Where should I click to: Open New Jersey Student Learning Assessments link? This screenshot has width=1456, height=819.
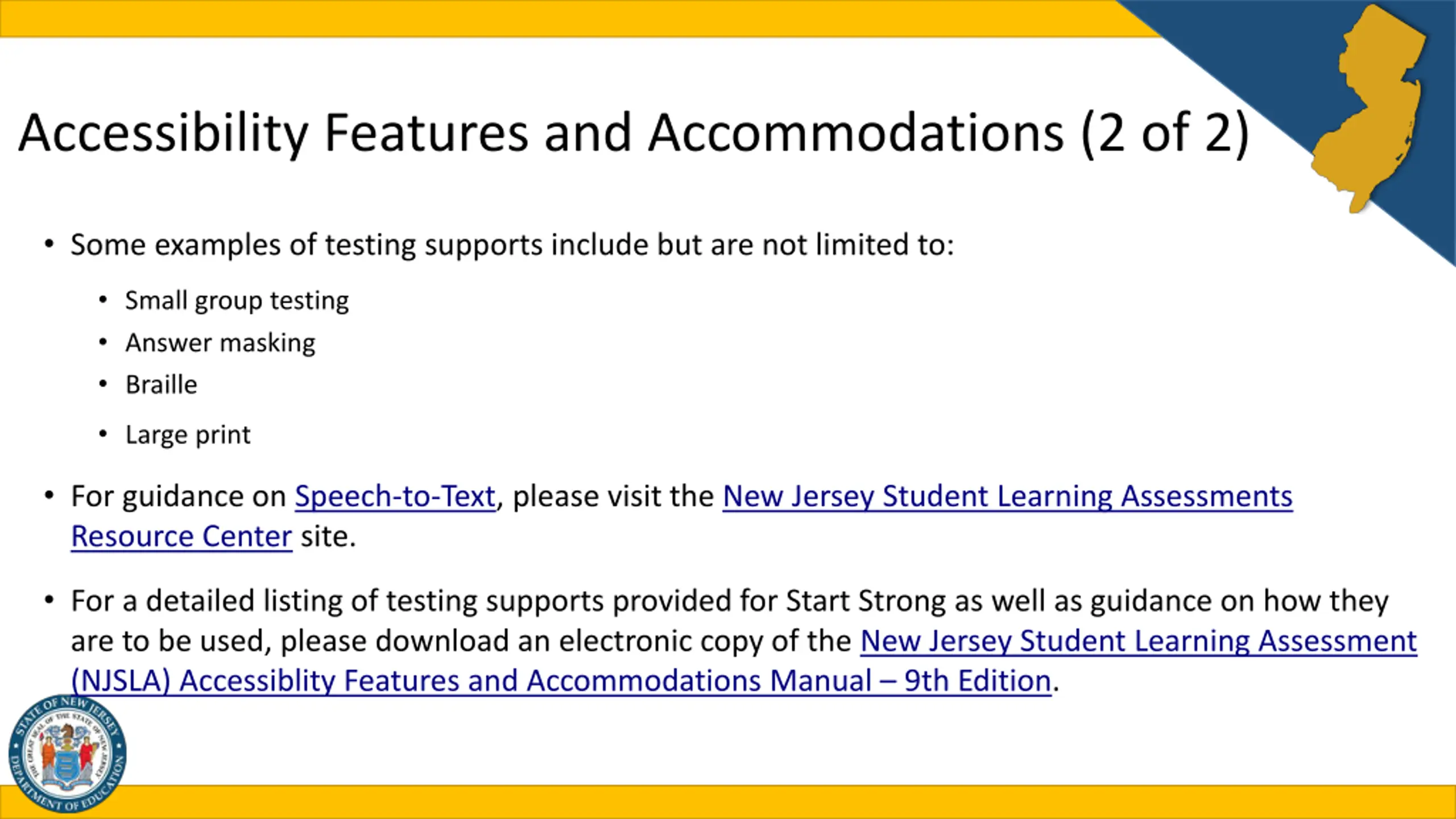(1007, 496)
